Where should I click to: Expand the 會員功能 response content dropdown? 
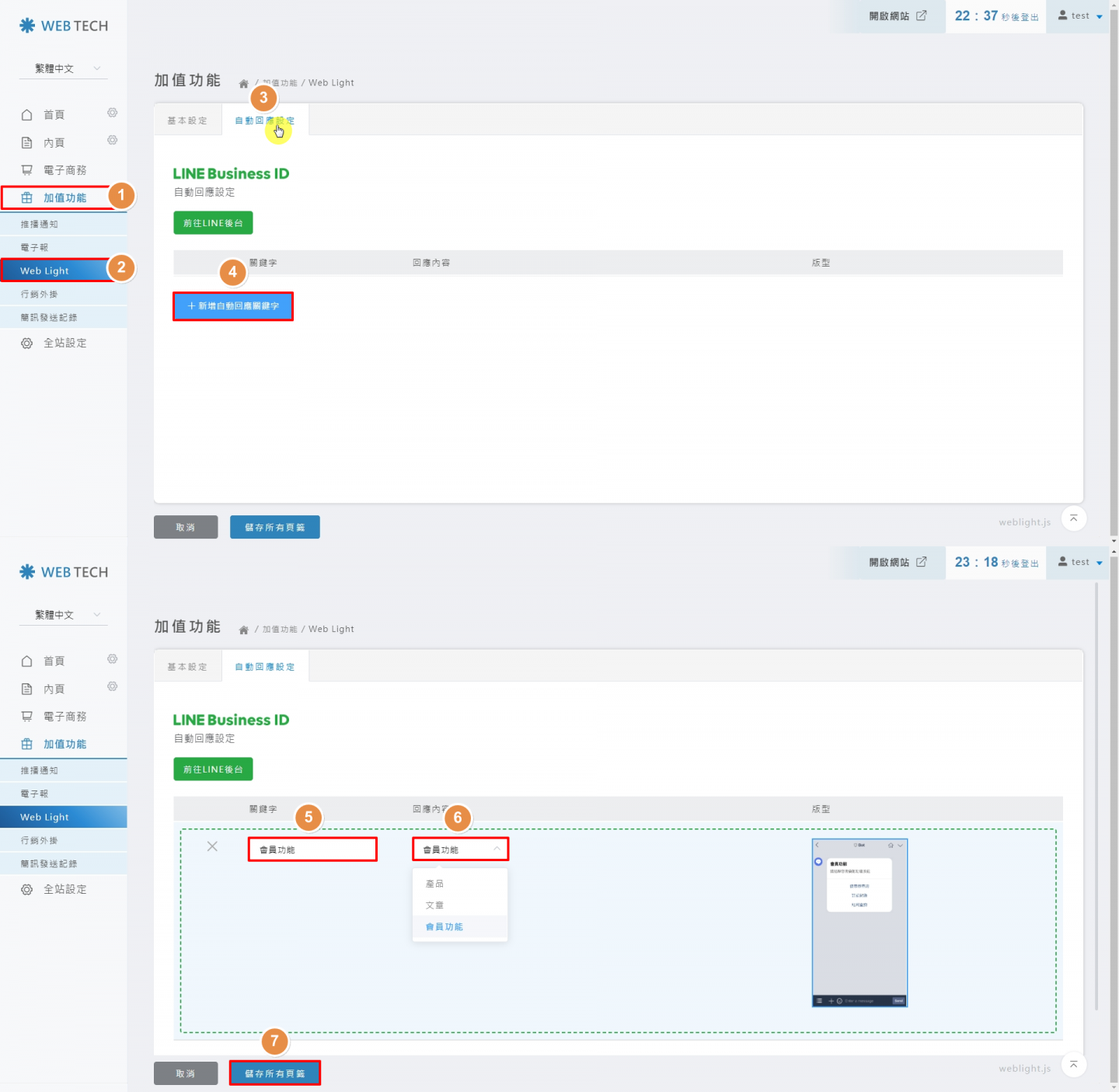(460, 850)
